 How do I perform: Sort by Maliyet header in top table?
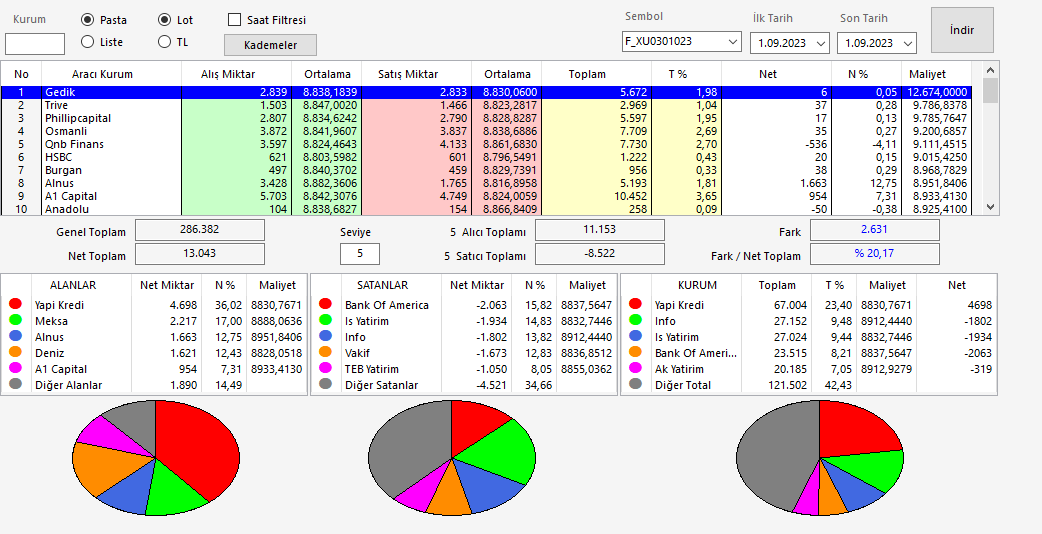936,74
